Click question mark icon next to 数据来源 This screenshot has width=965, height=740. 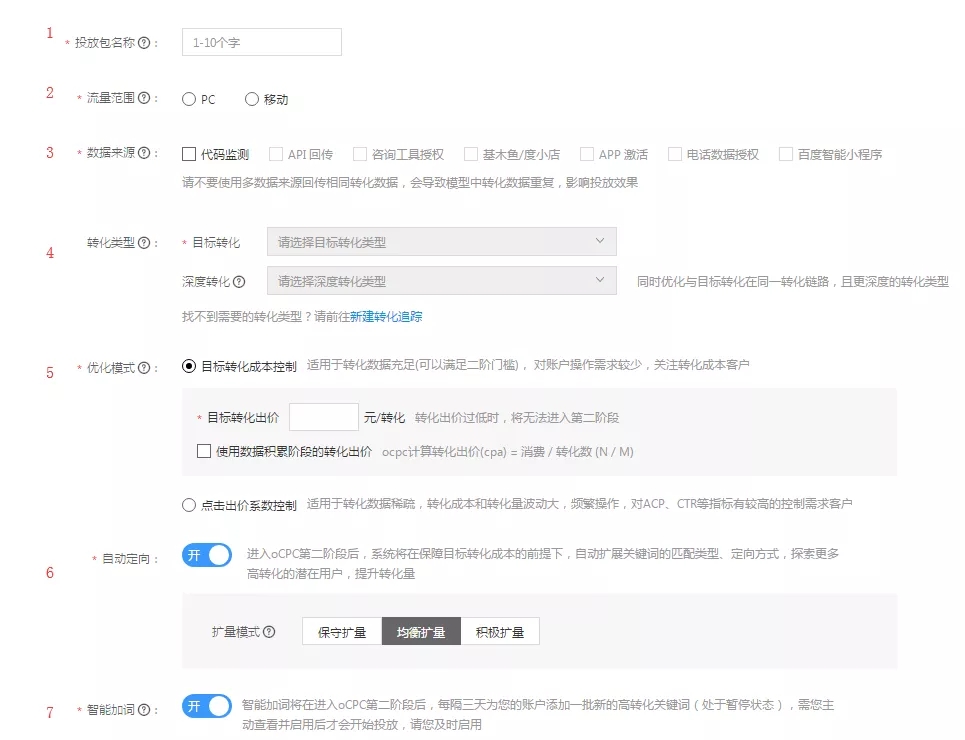coord(144,154)
